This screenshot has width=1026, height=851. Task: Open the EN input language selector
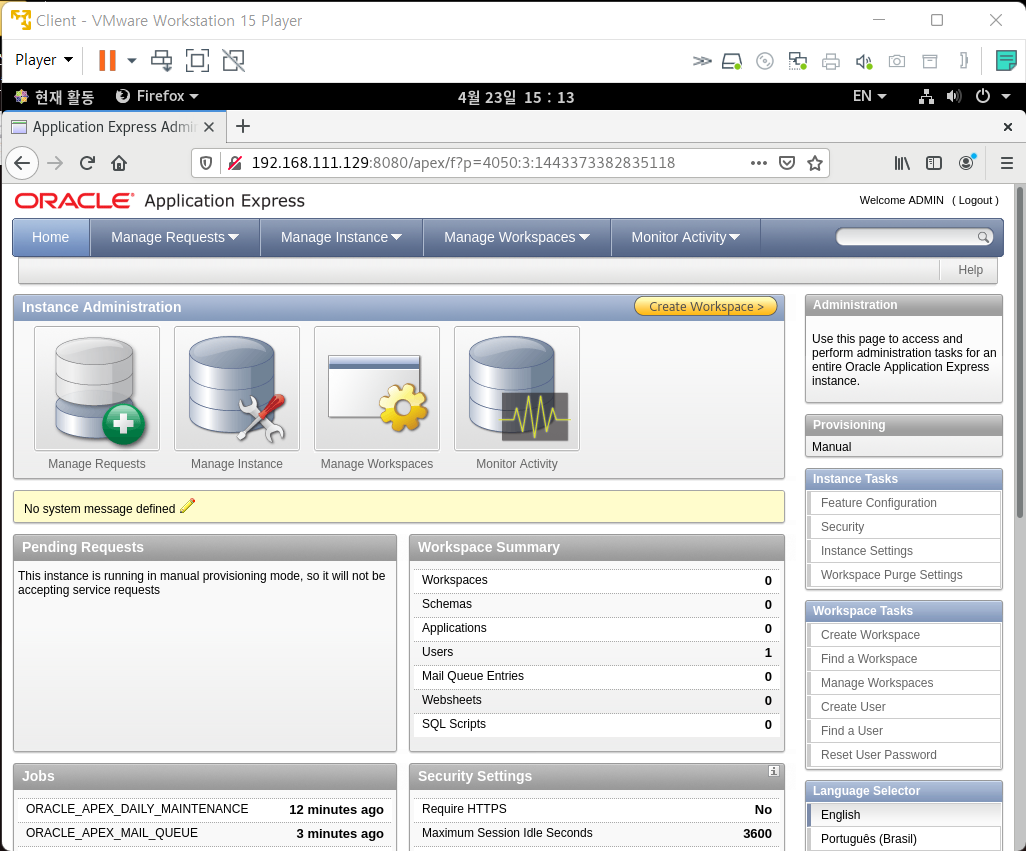870,96
